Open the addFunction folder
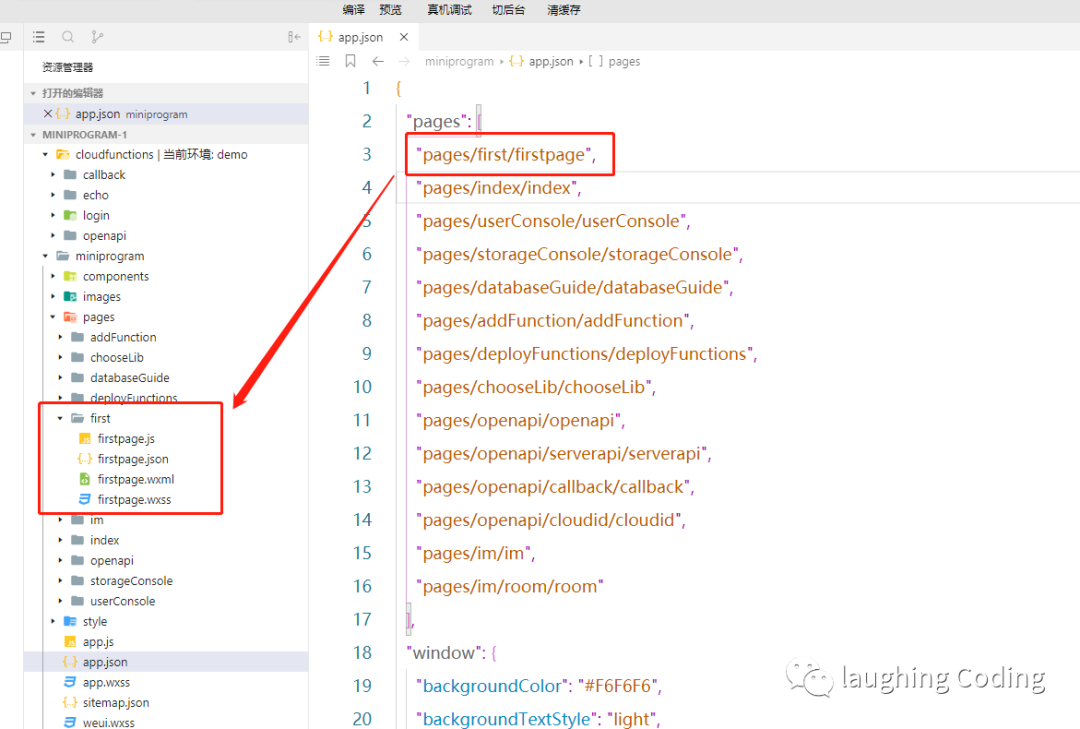 click(x=123, y=337)
